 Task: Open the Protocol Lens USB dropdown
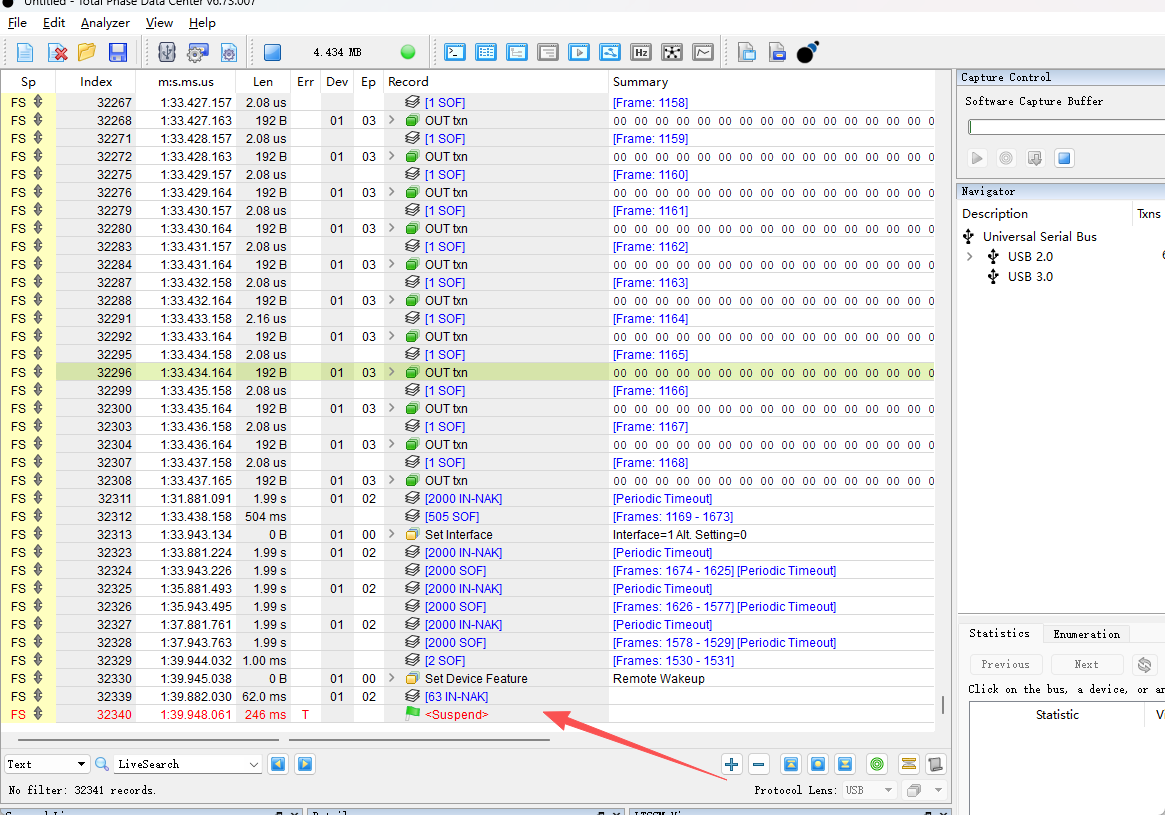tap(869, 790)
